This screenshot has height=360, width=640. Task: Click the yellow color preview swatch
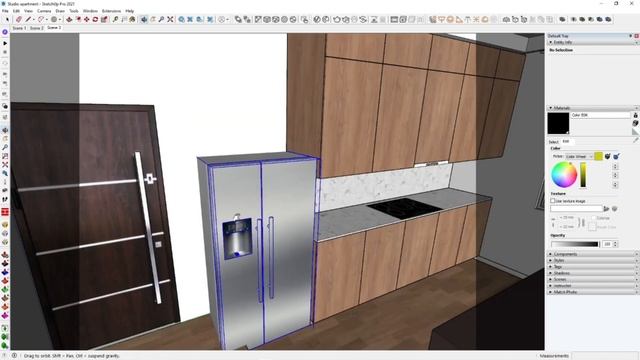pyautogui.click(x=598, y=156)
